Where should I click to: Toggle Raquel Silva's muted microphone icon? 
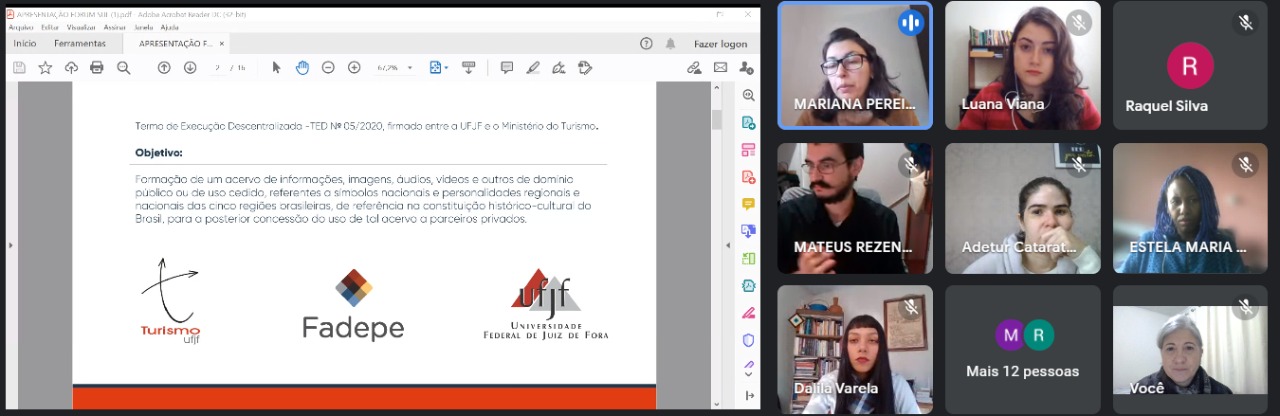(1245, 22)
